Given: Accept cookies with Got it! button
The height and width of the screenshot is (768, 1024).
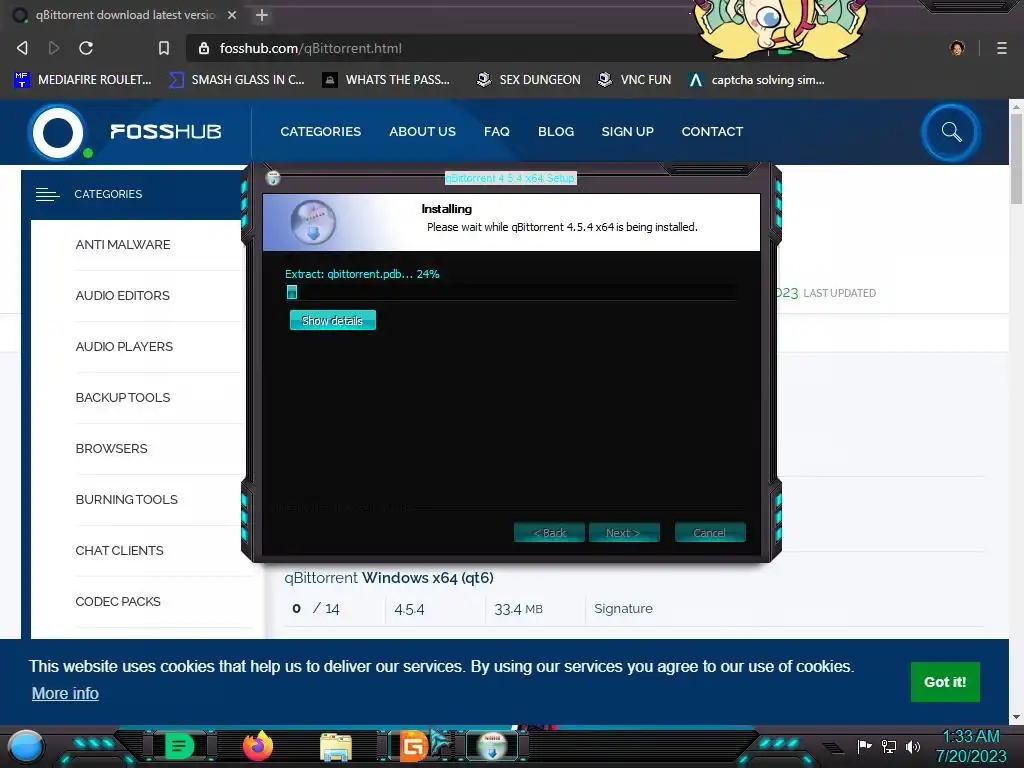Looking at the screenshot, I should (x=945, y=682).
